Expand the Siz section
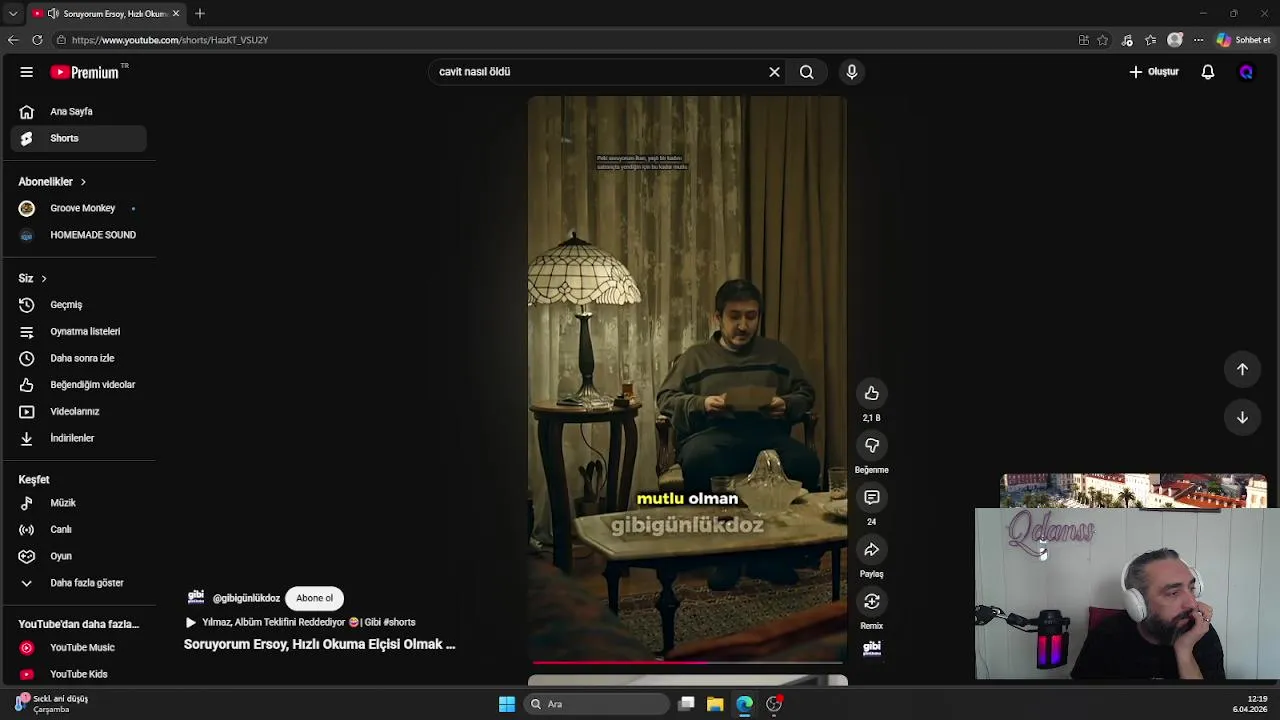The height and width of the screenshot is (720, 1280). pyautogui.click(x=33, y=278)
